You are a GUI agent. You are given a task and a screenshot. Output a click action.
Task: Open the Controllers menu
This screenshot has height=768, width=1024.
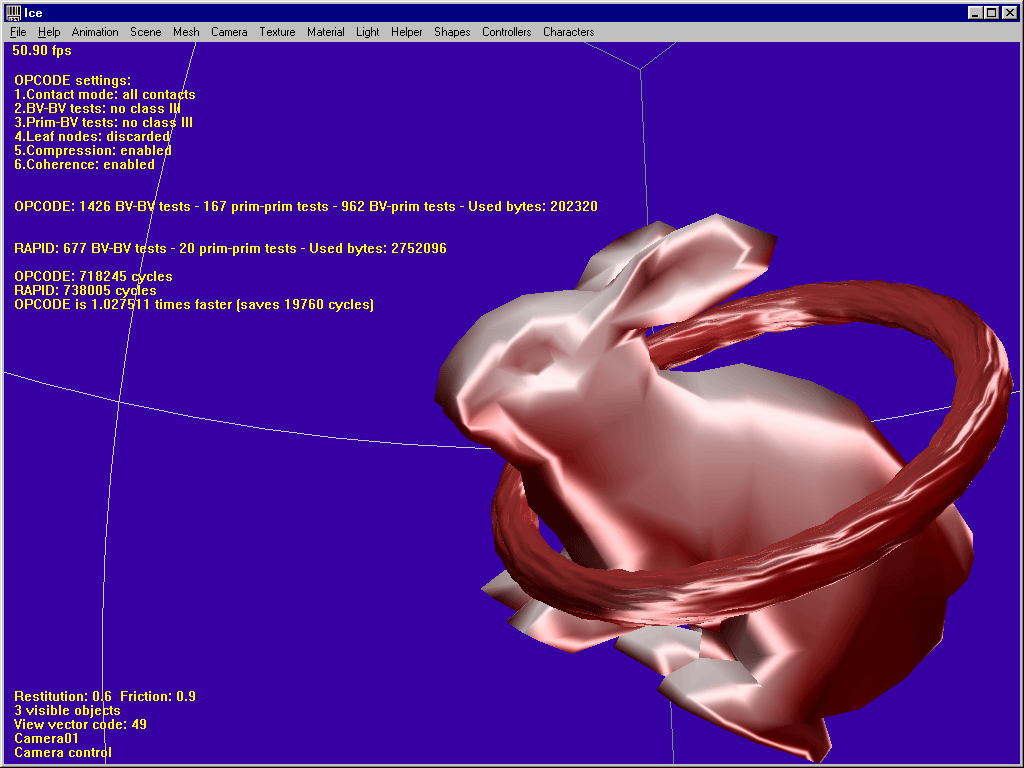tap(506, 32)
